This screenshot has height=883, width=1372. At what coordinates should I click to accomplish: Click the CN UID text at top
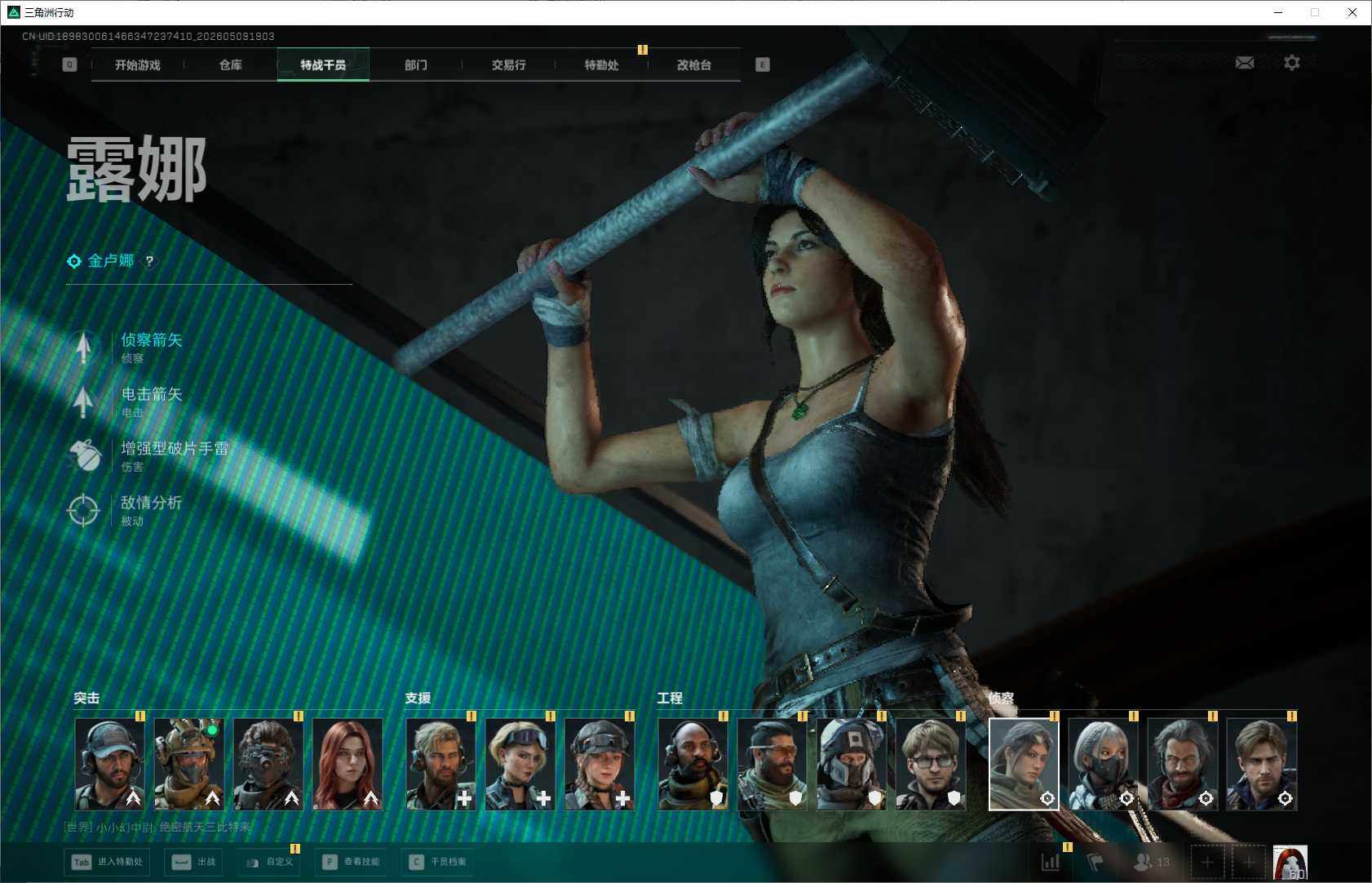[x=148, y=37]
